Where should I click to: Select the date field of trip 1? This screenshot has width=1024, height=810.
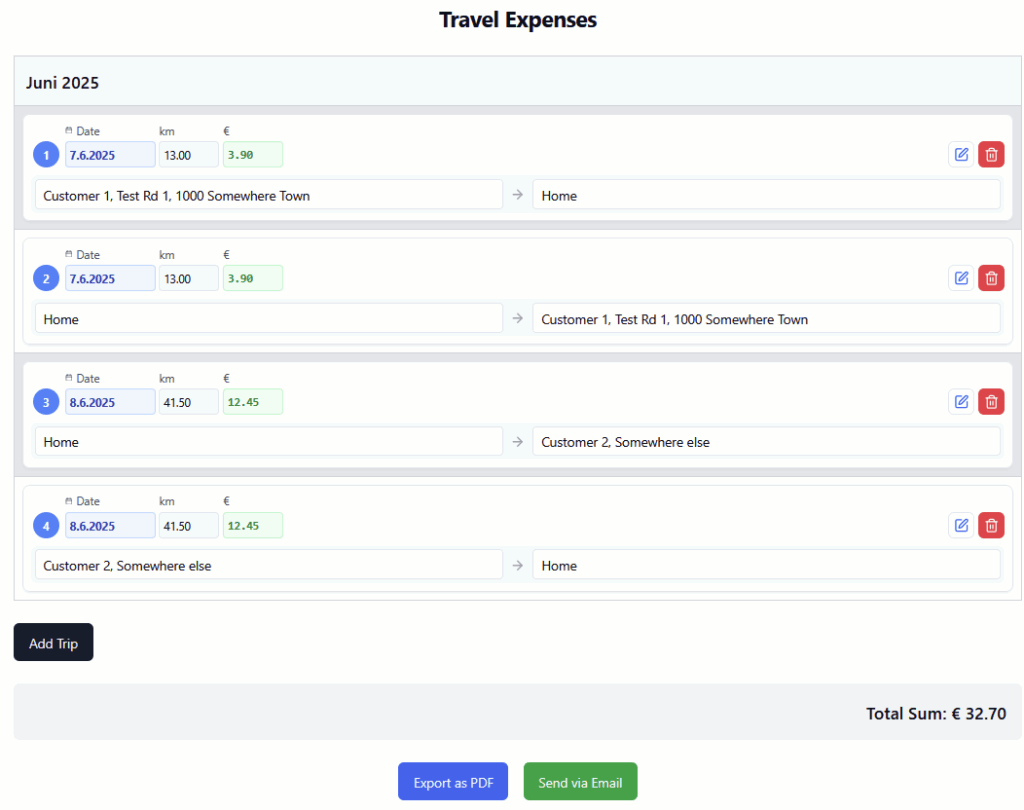tap(110, 155)
